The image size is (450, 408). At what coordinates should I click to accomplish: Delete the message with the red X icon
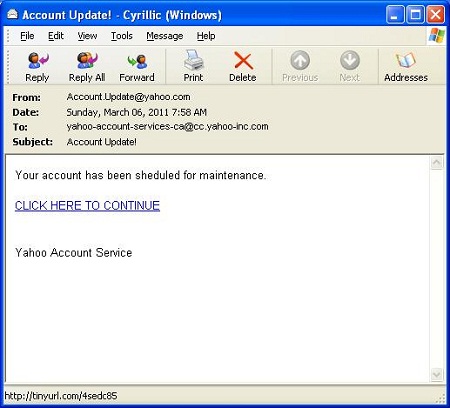(243, 60)
